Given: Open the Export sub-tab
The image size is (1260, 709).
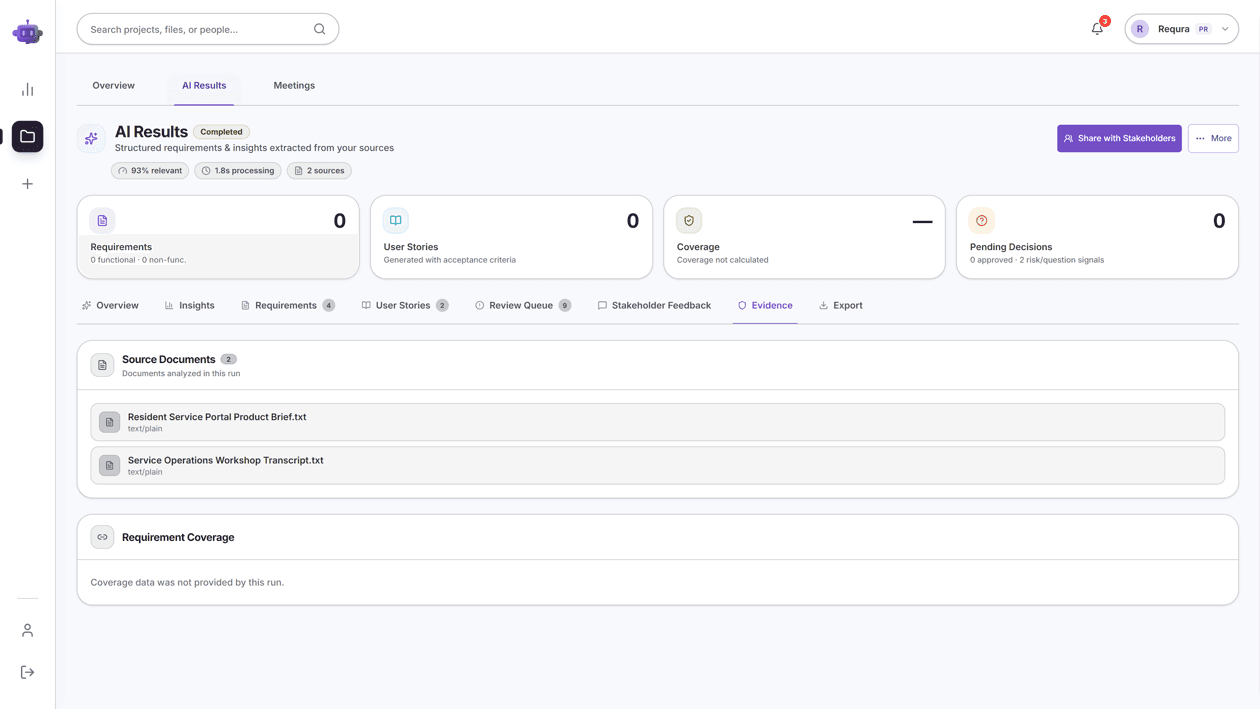Looking at the screenshot, I should [x=841, y=306].
